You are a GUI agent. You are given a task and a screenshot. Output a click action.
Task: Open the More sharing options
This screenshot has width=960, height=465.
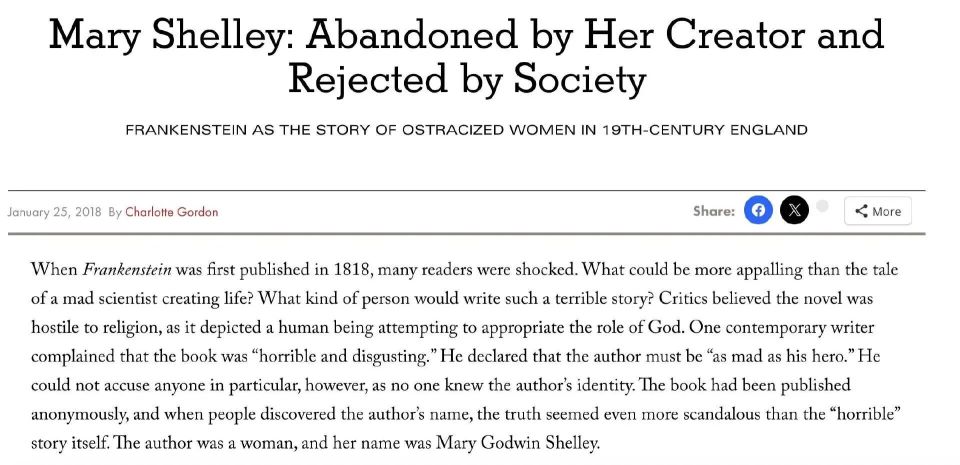pyautogui.click(x=877, y=211)
